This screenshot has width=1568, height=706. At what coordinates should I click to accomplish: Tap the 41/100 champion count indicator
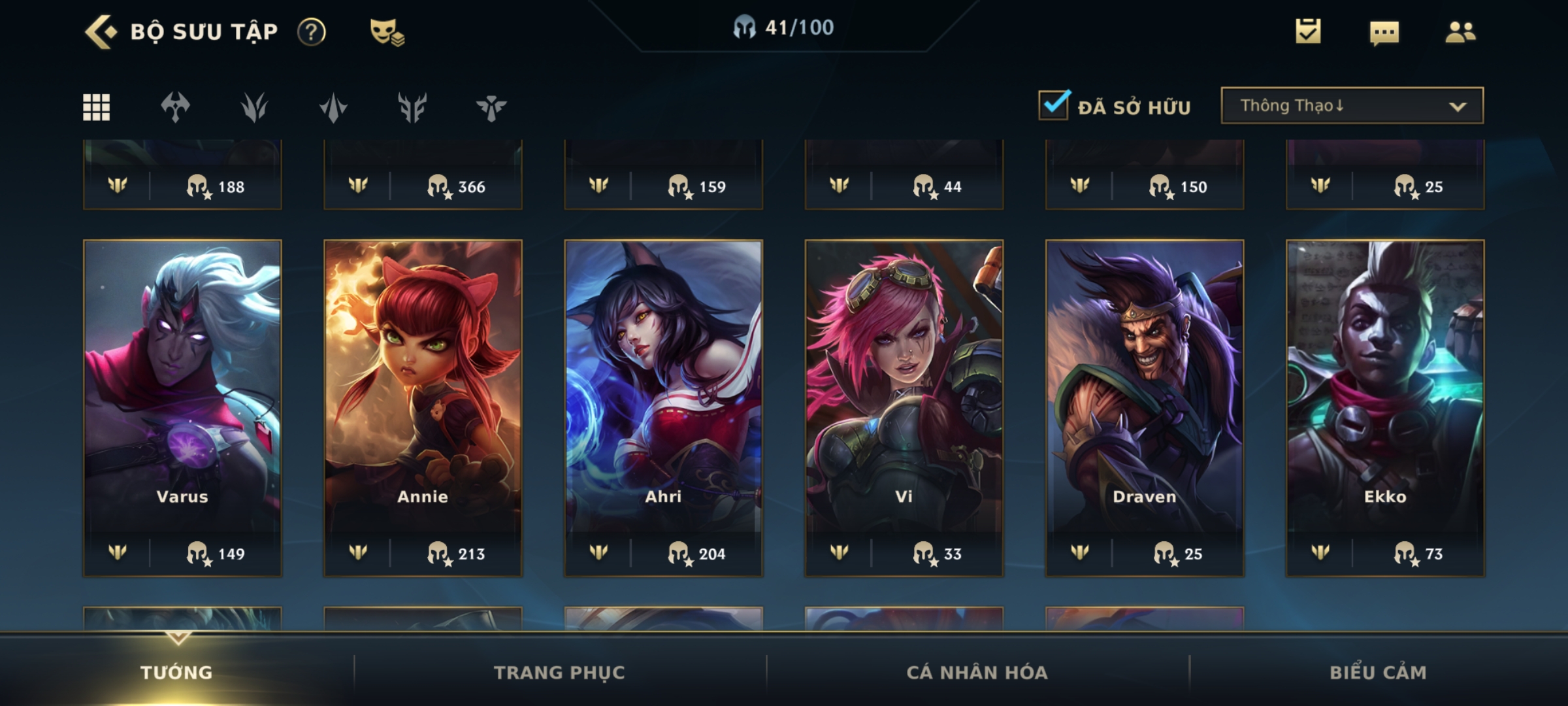pyautogui.click(x=783, y=27)
